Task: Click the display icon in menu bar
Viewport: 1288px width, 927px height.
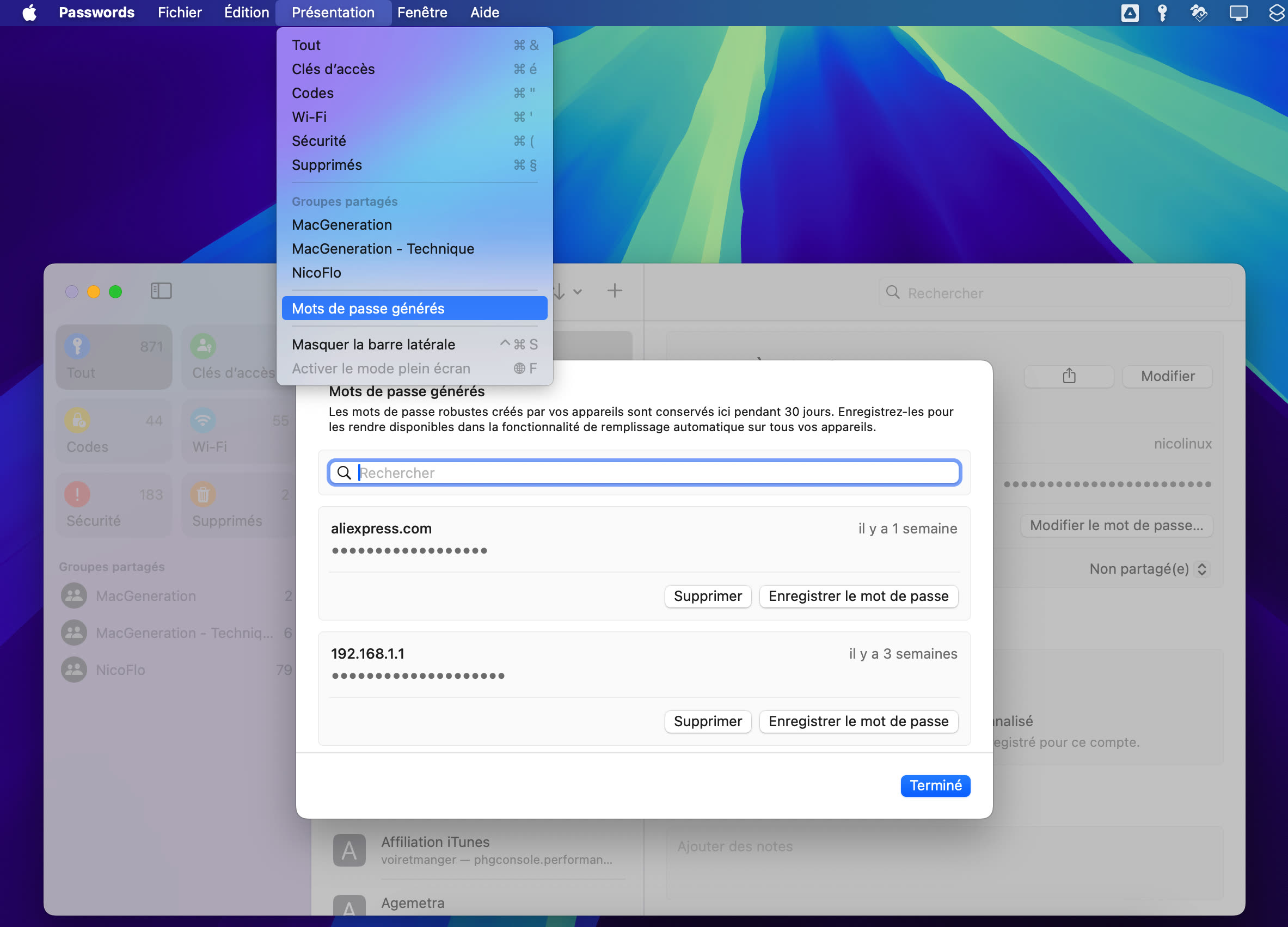Action: (1238, 13)
